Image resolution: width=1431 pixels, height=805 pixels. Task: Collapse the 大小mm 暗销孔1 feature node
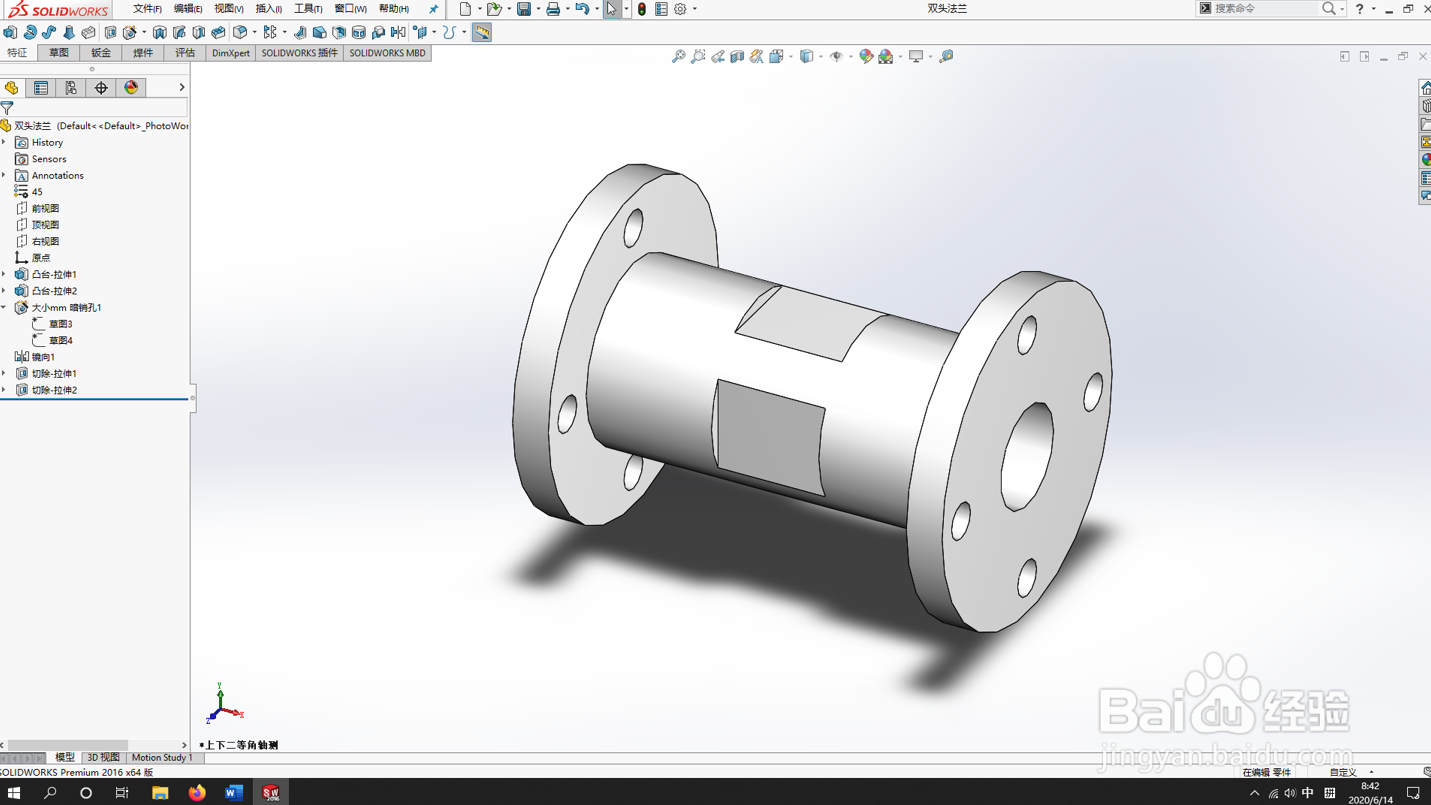[4, 308]
